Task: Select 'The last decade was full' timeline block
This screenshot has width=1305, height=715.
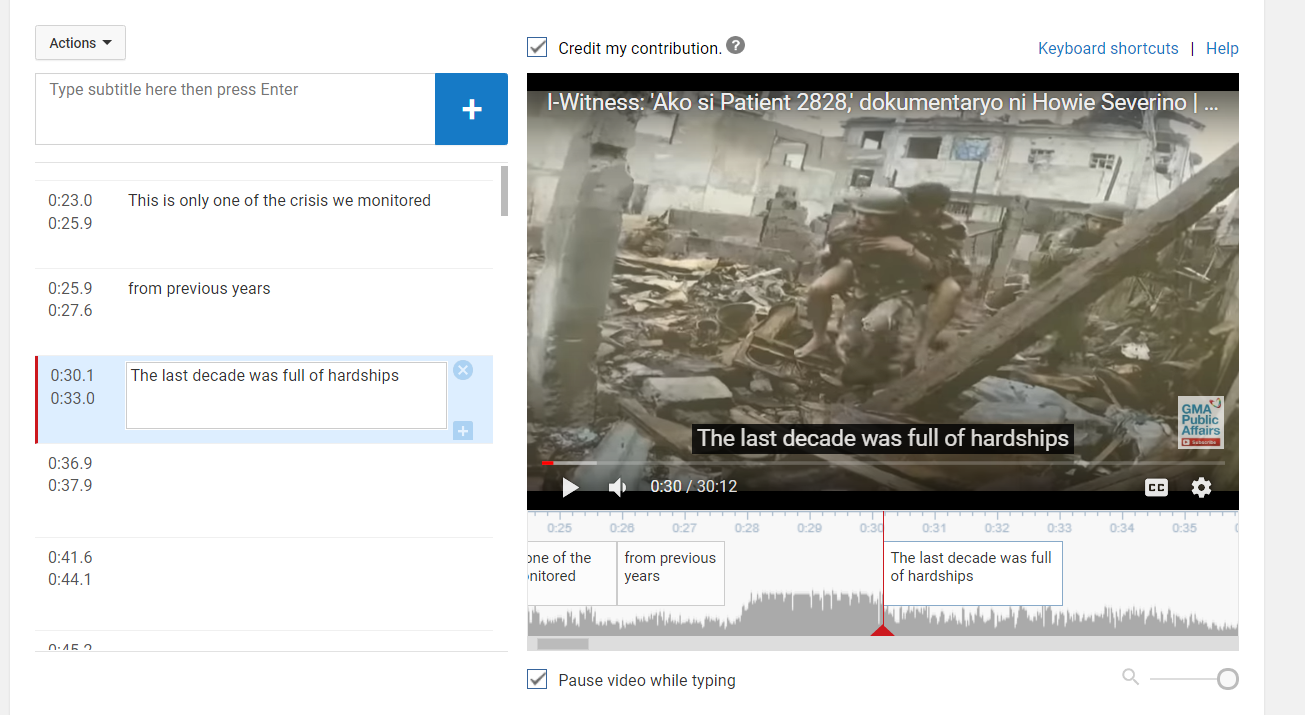Action: pos(972,574)
